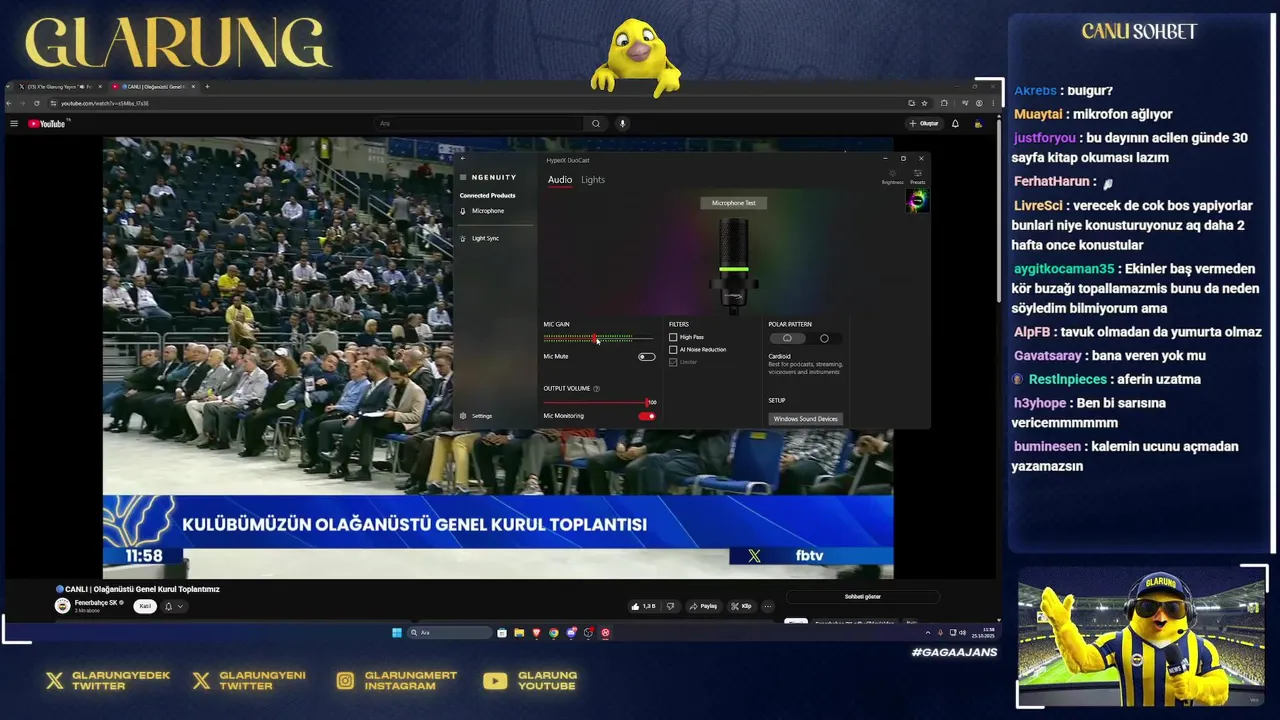This screenshot has height=720, width=1280.
Task: Toggle the Limiter checkbox
Action: coord(673,362)
